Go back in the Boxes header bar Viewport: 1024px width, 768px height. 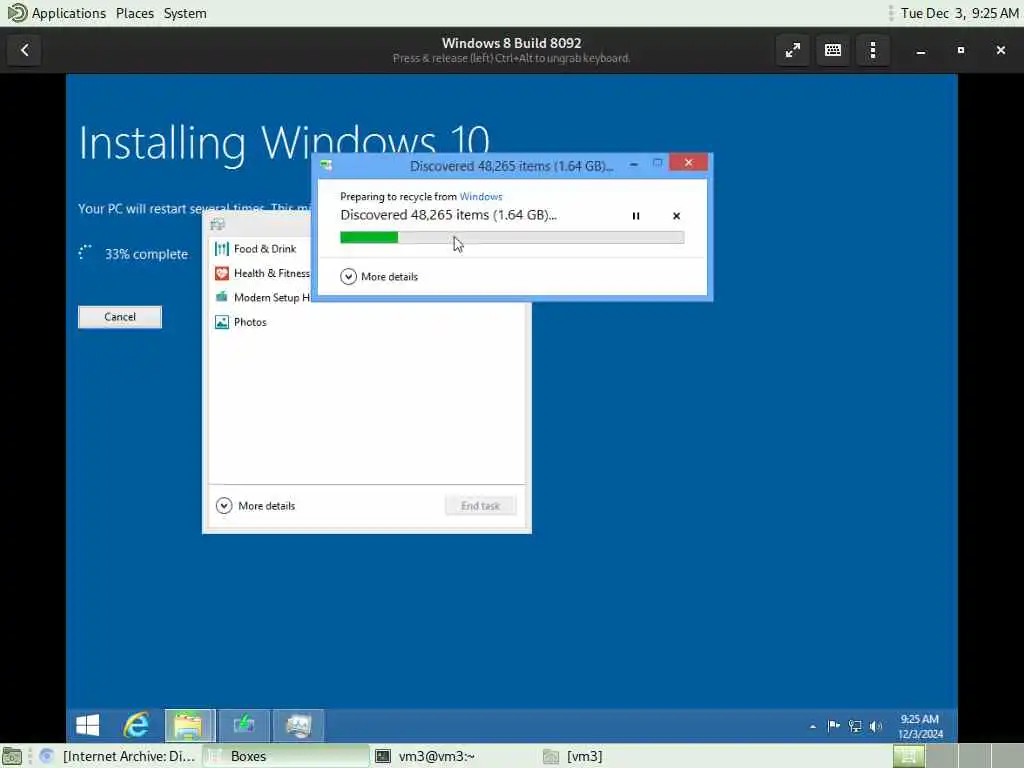[x=25, y=50]
